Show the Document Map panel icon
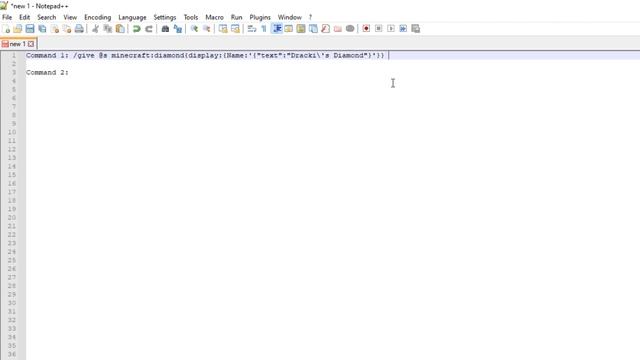Screen dimensions: 640x360 coord(301,29)
